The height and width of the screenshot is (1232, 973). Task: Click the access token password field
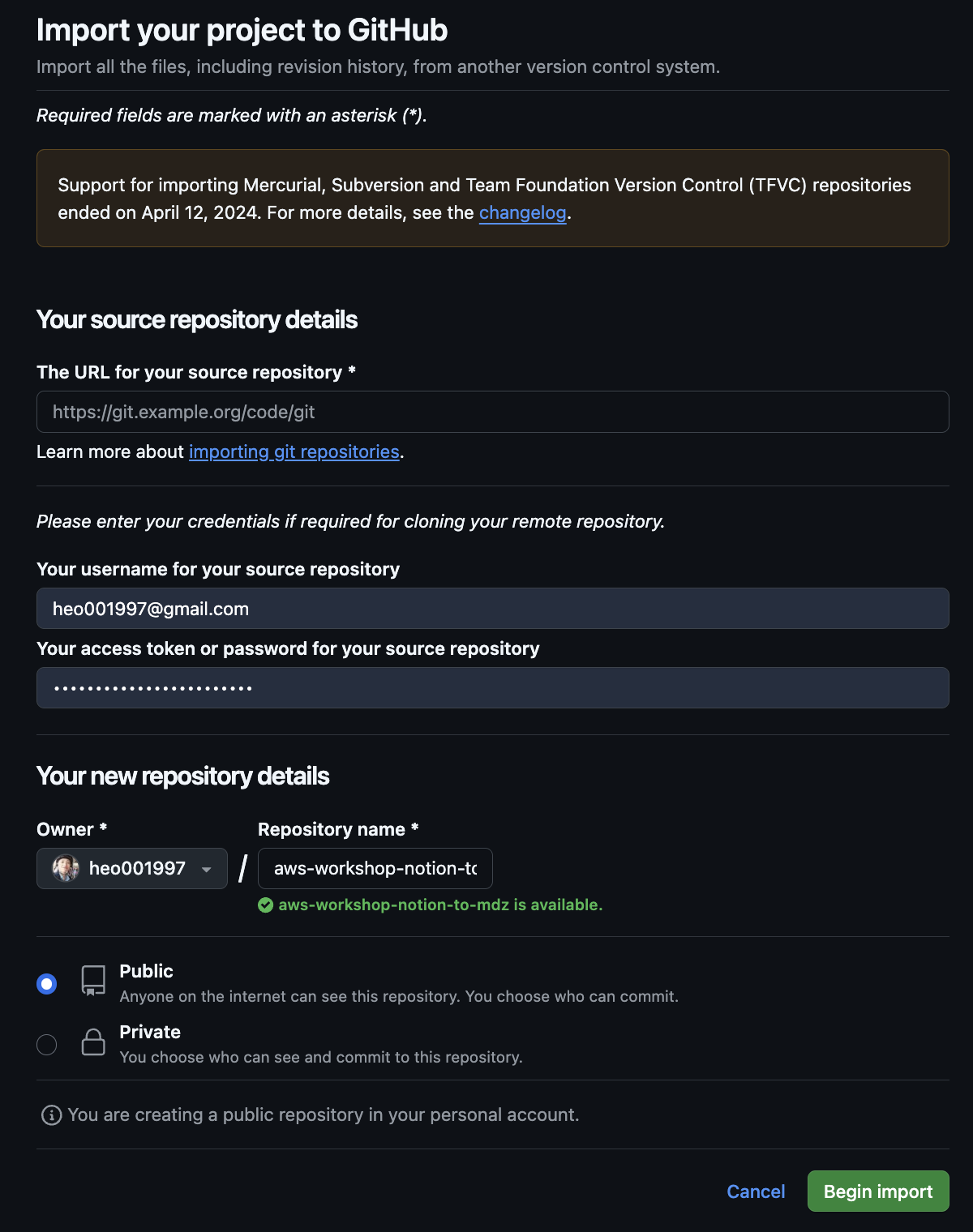(x=492, y=688)
